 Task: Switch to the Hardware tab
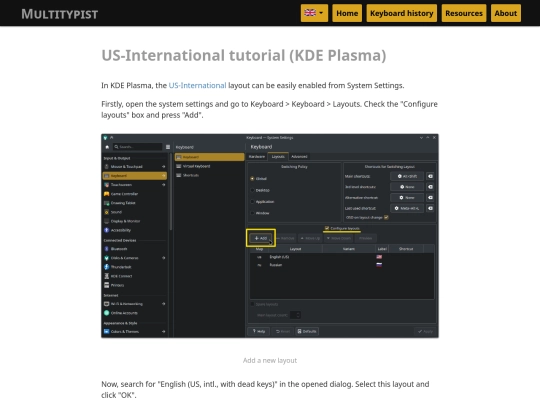click(257, 157)
